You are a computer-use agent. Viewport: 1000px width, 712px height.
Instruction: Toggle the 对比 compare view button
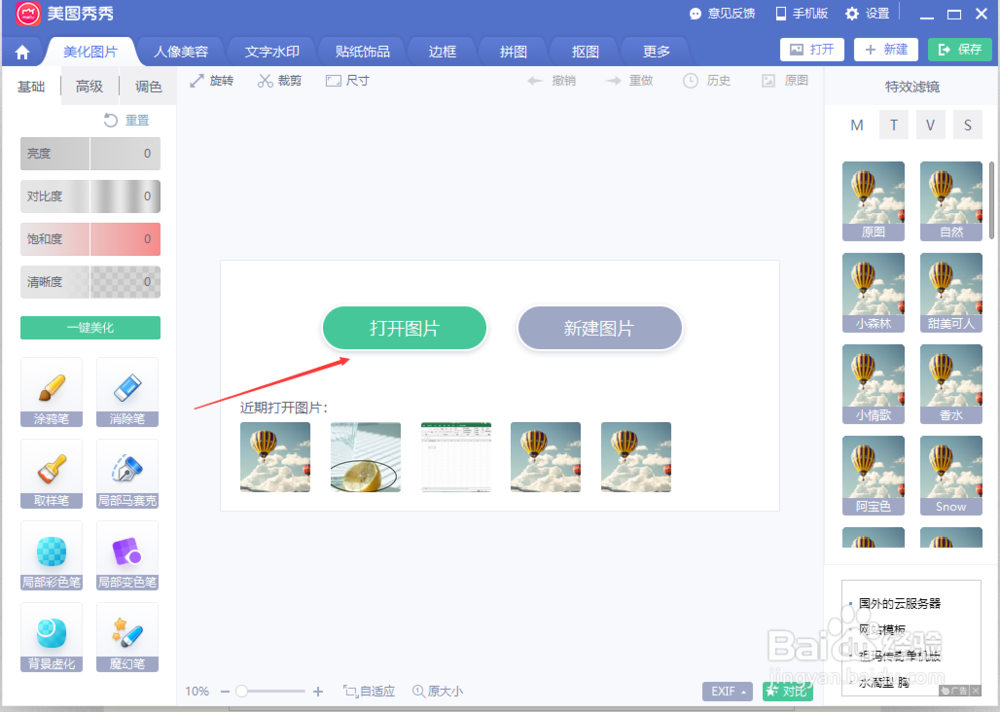[x=787, y=691]
